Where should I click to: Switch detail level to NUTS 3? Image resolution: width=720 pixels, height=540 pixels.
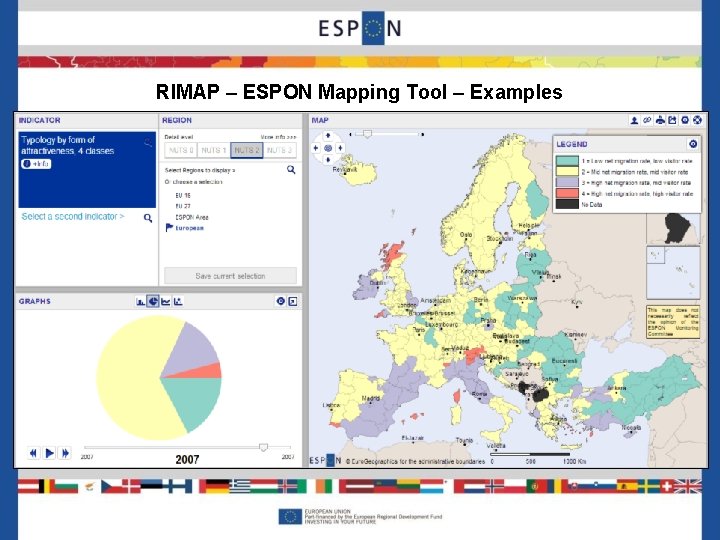(x=280, y=150)
